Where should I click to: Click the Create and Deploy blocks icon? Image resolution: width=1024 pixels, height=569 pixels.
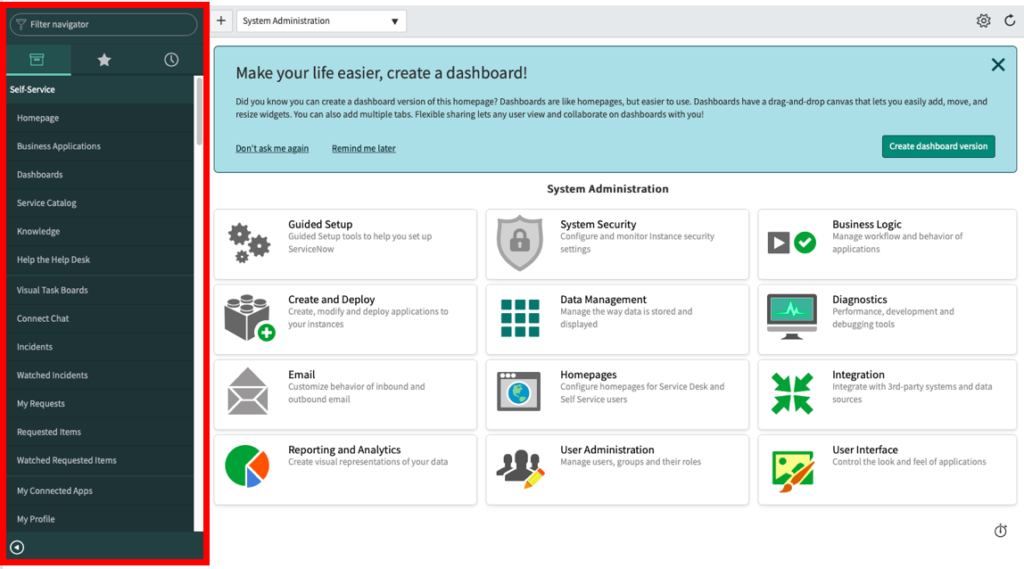(x=249, y=318)
